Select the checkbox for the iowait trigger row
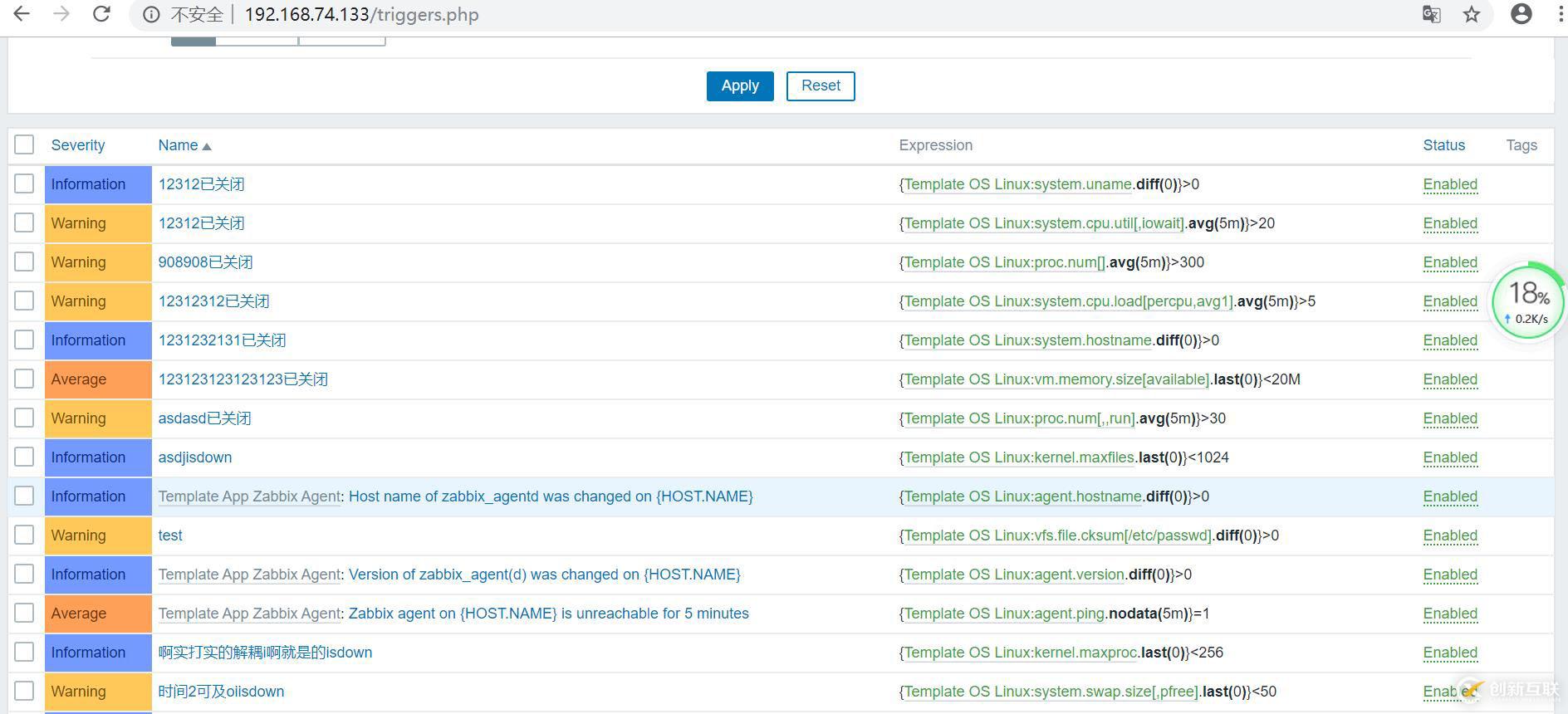This screenshot has width=1568, height=714. pos(24,223)
